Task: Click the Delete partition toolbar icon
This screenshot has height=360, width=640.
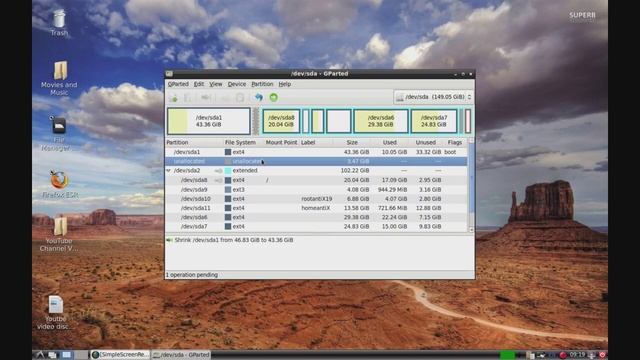Action: tap(188, 98)
